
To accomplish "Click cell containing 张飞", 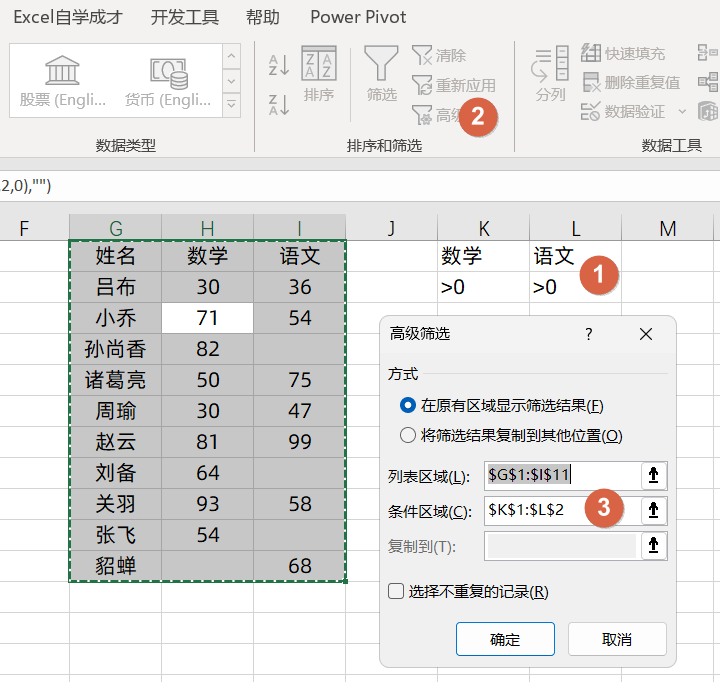I will click(115, 535).
